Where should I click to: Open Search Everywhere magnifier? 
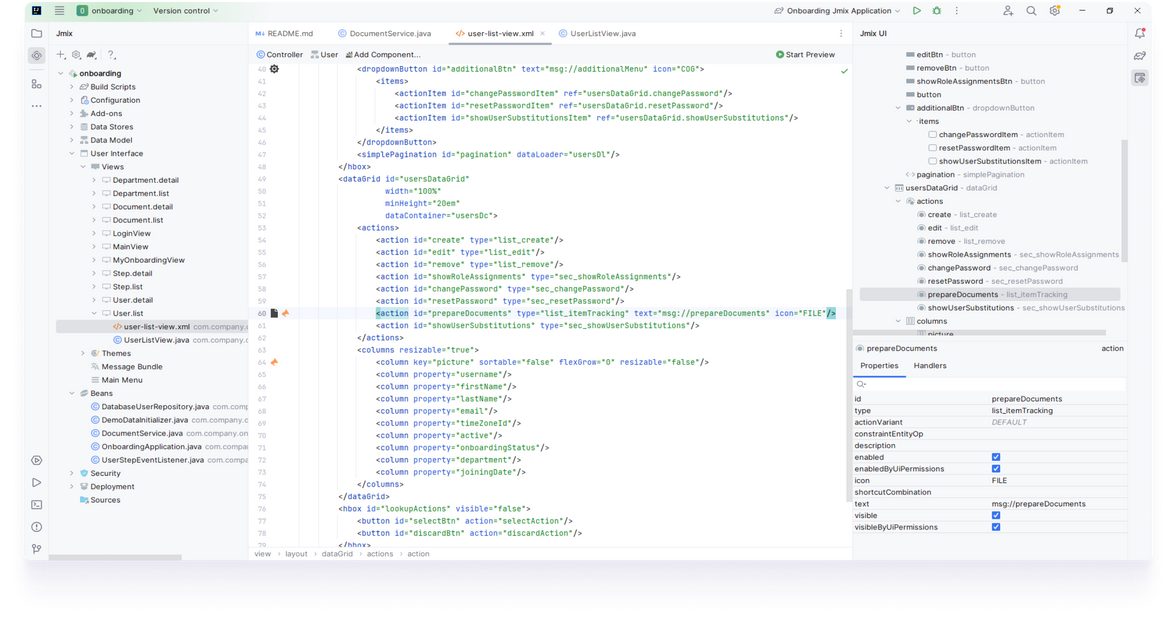[x=1031, y=11]
